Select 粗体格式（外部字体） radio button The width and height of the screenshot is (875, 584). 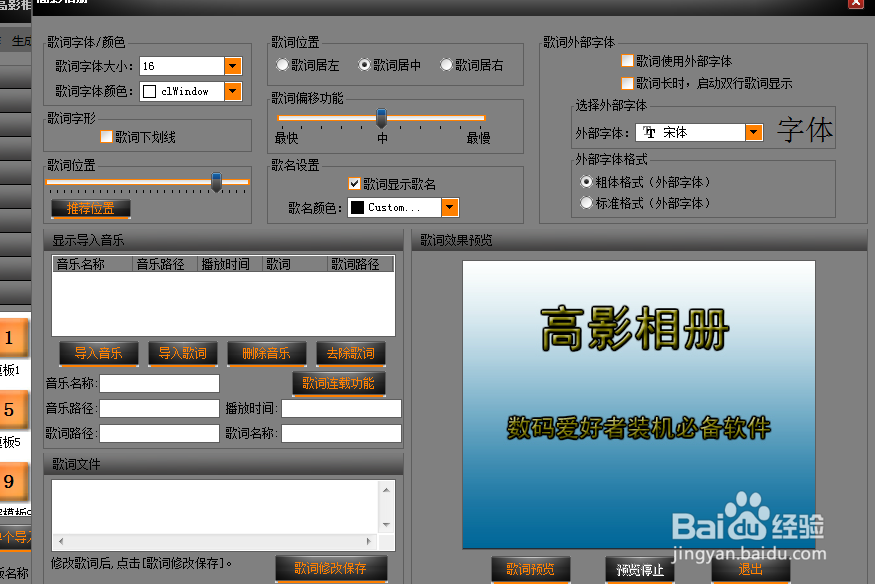[586, 182]
